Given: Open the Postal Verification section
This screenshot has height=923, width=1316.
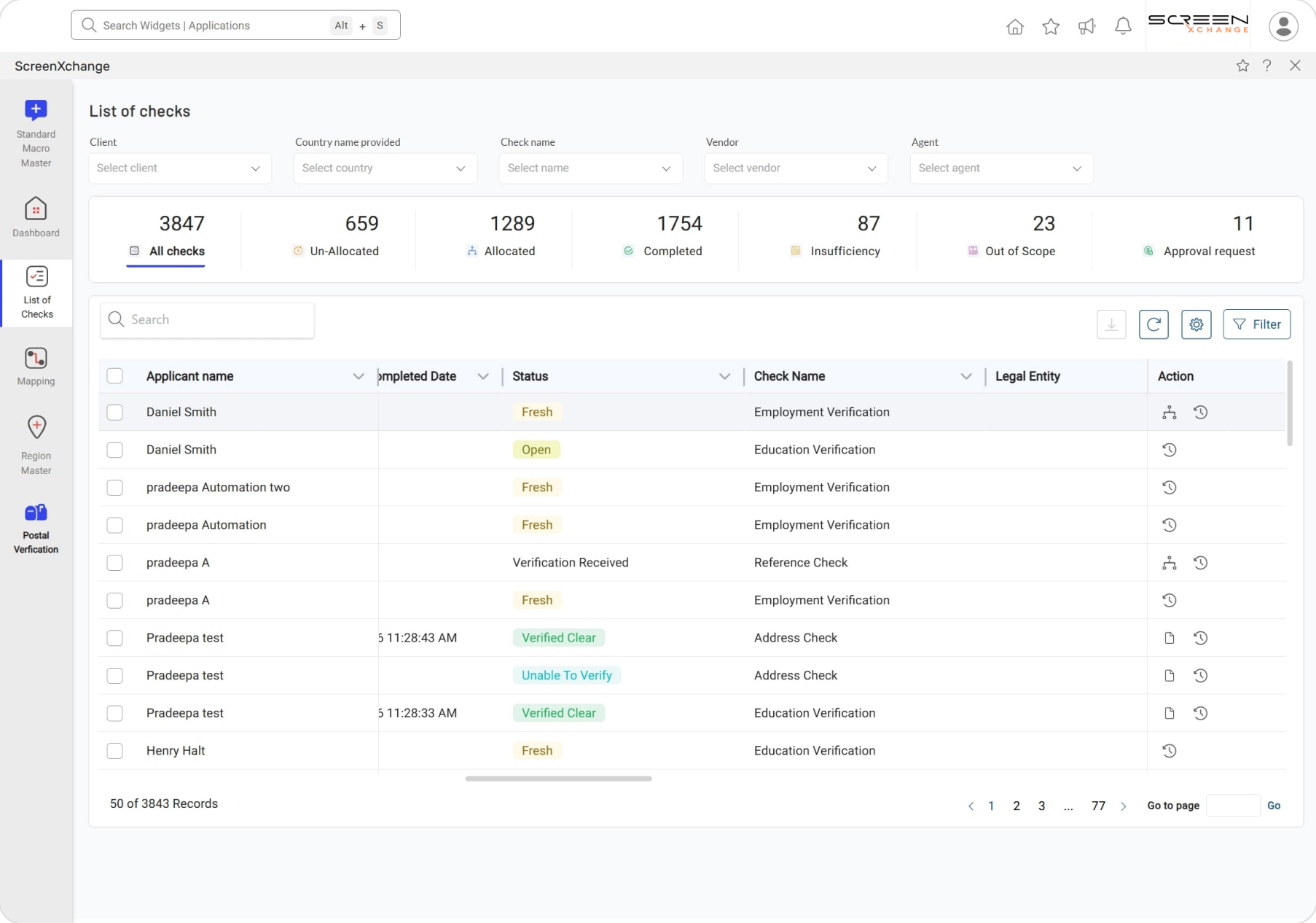Looking at the screenshot, I should (x=36, y=526).
